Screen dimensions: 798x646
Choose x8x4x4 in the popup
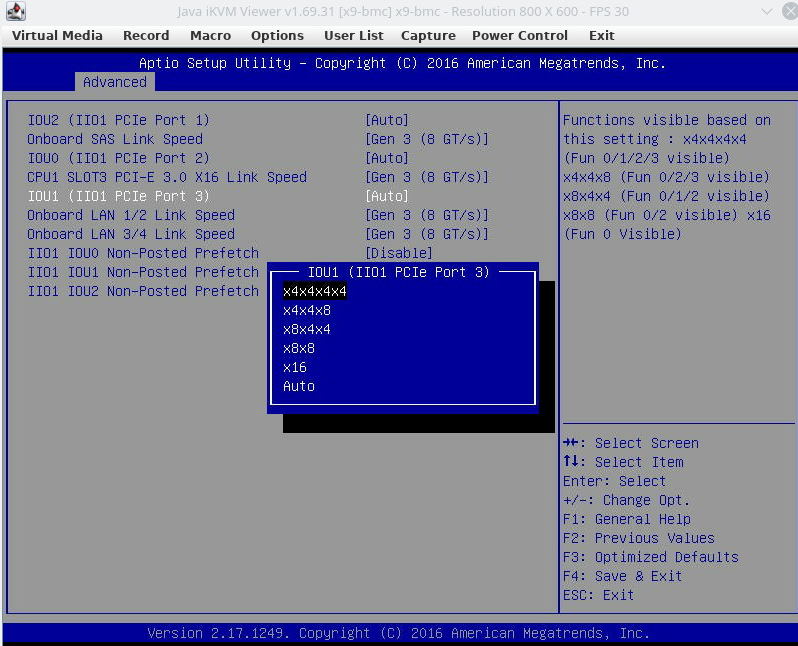pyautogui.click(x=307, y=329)
